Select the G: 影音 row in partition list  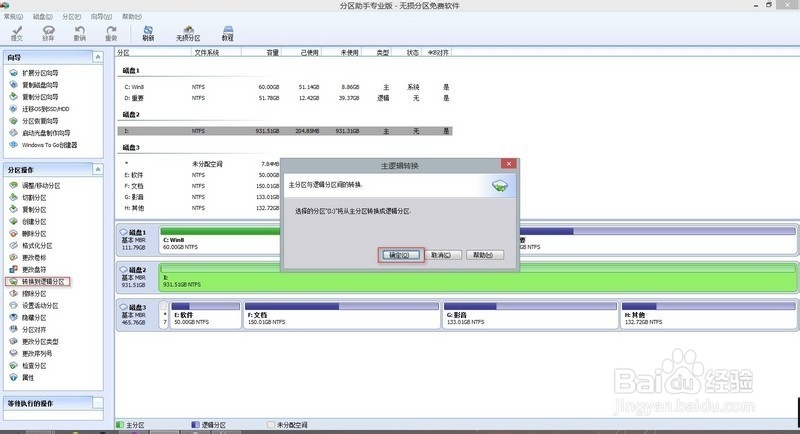(x=200, y=197)
